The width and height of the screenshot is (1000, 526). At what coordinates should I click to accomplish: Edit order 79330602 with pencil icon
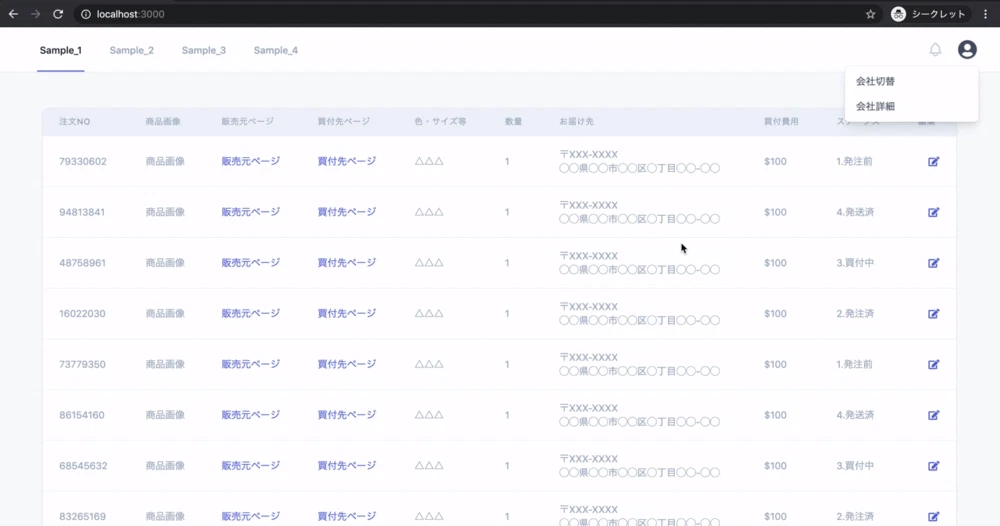point(934,161)
